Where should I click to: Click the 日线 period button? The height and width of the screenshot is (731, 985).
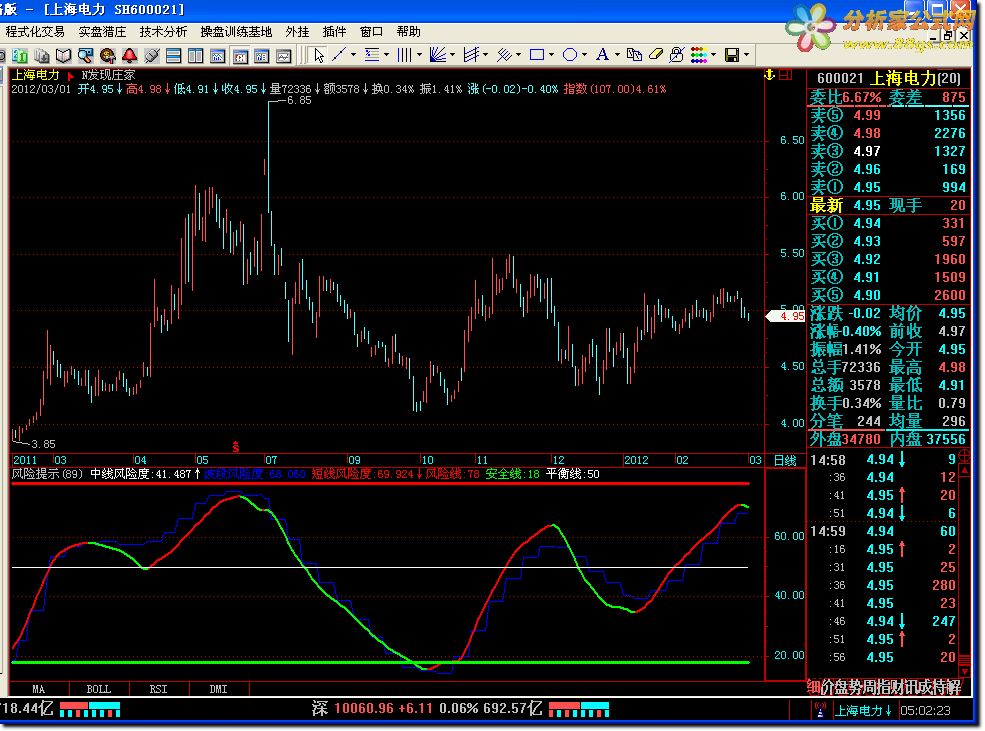click(x=785, y=460)
